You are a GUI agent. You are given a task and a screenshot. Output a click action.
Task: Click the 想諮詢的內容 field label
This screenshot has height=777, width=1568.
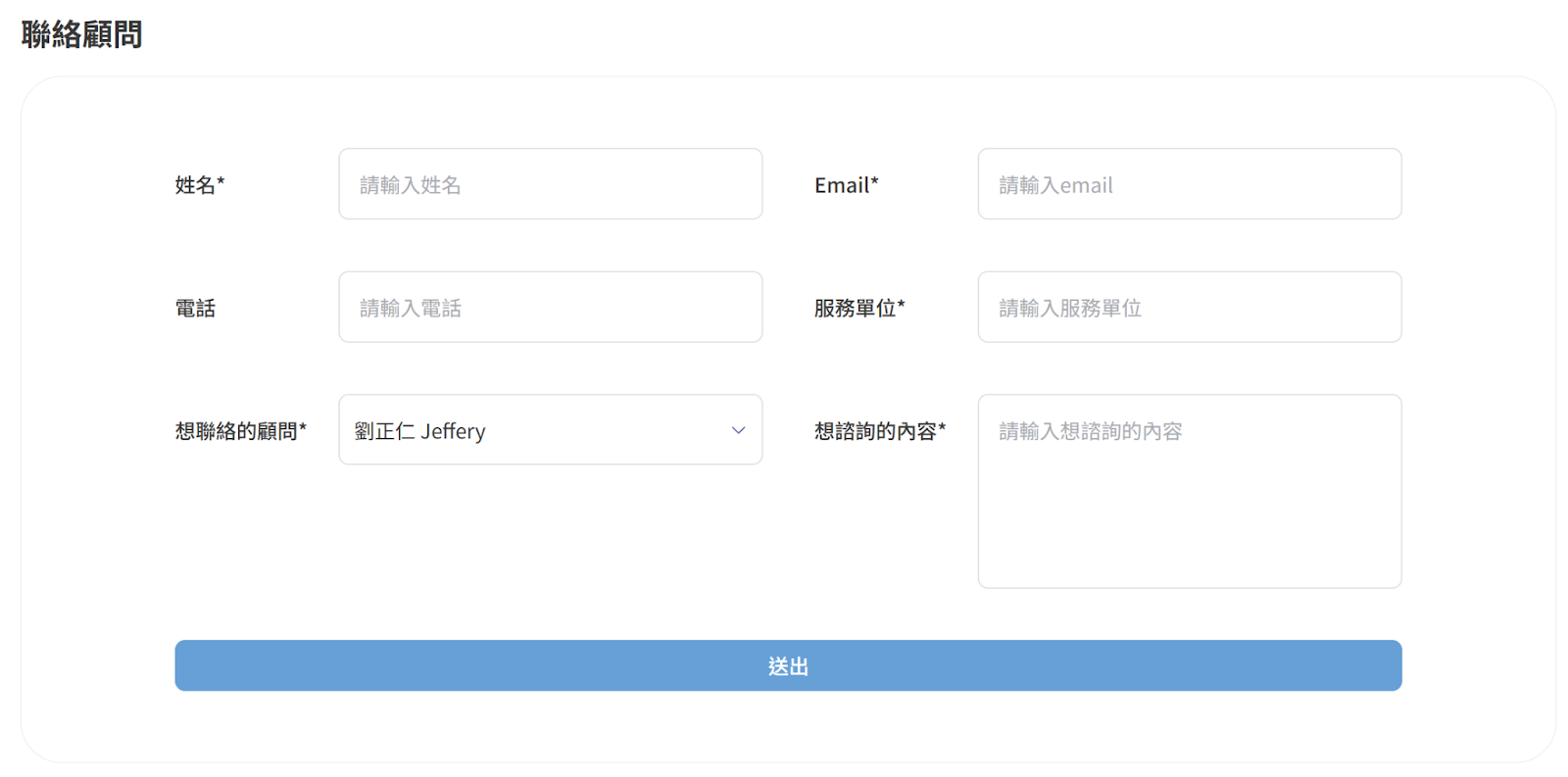click(x=875, y=431)
